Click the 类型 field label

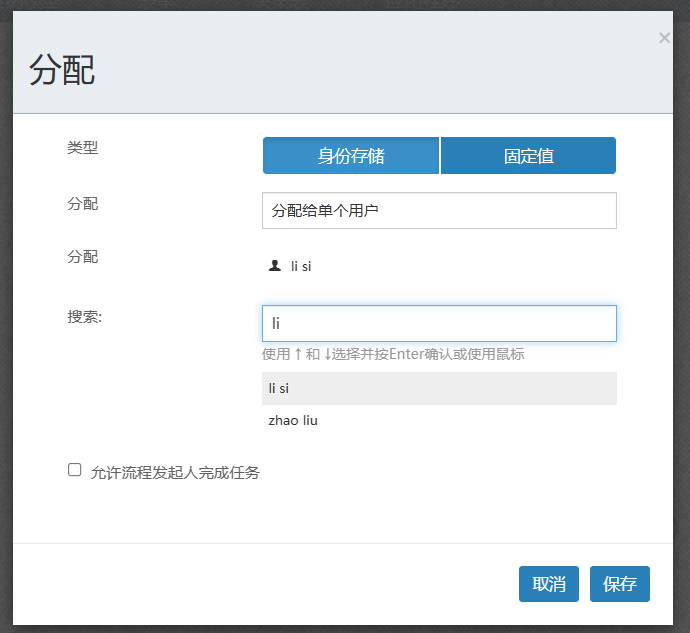click(83, 148)
